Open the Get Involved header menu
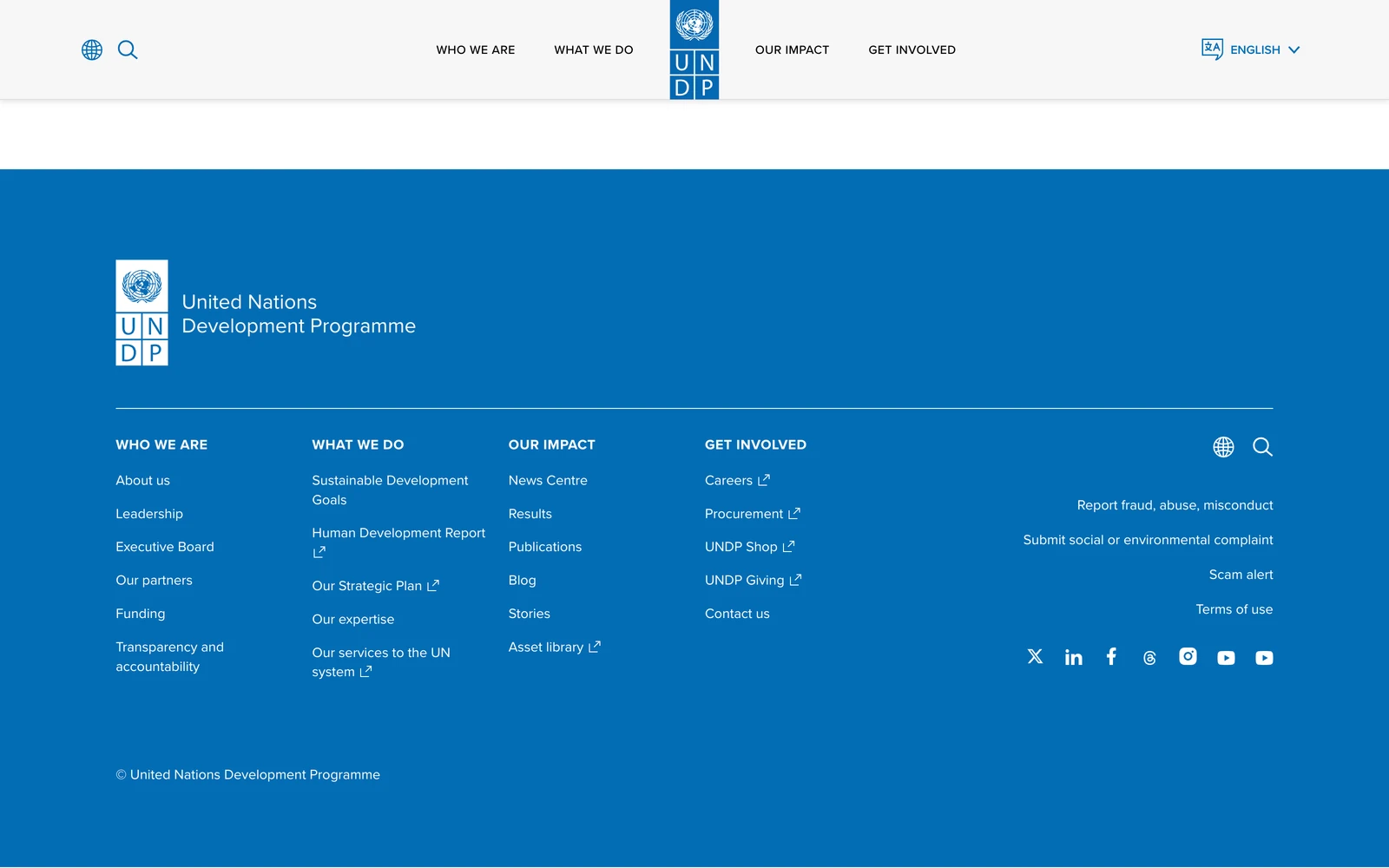 coord(912,49)
